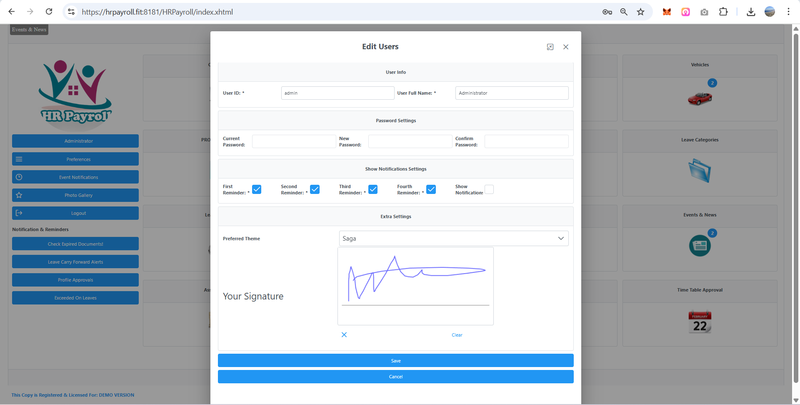The height and width of the screenshot is (405, 800).
Task: Click on the signature drawing pad
Action: point(415,285)
